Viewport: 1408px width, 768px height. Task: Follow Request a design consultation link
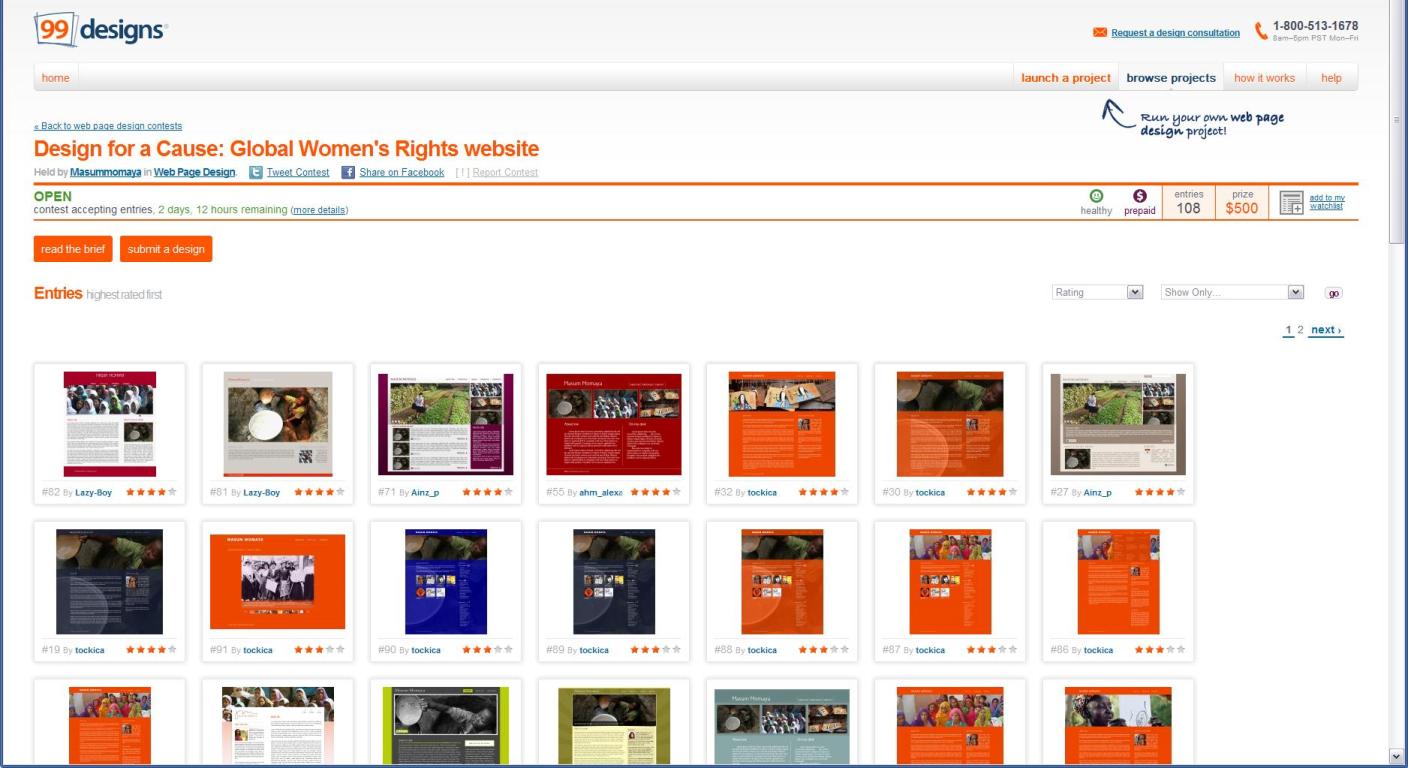point(1175,33)
